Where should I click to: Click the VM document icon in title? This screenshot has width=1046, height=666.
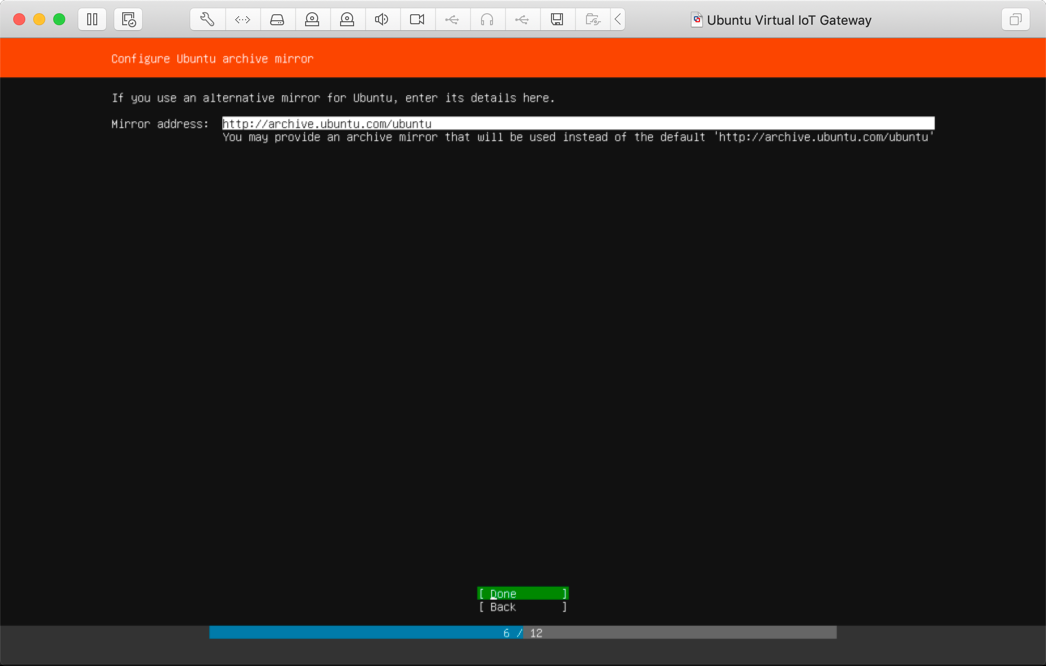point(696,19)
